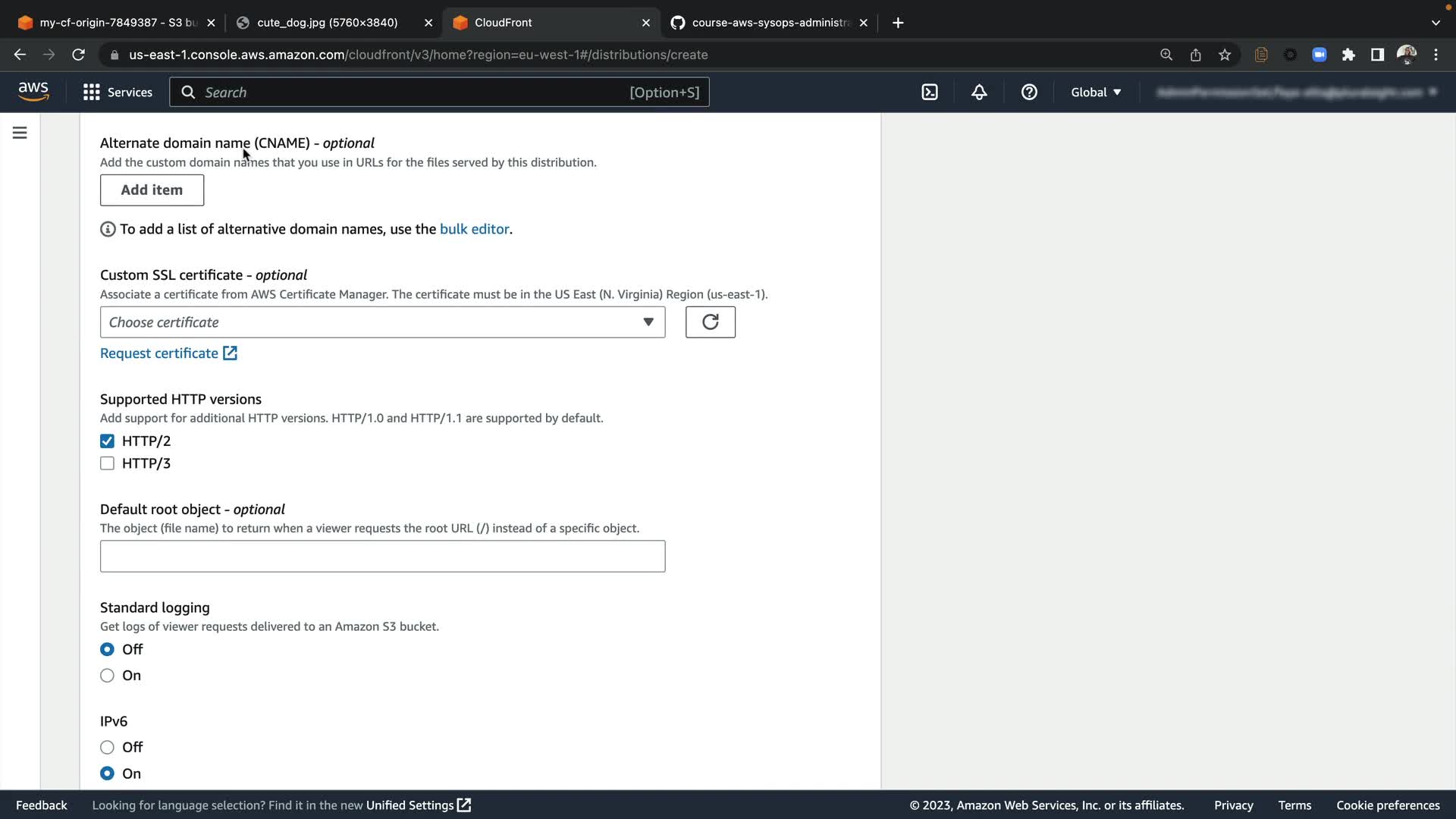1456x819 pixels.
Task: Switch to the cute_dog.jpg tab
Action: point(327,23)
